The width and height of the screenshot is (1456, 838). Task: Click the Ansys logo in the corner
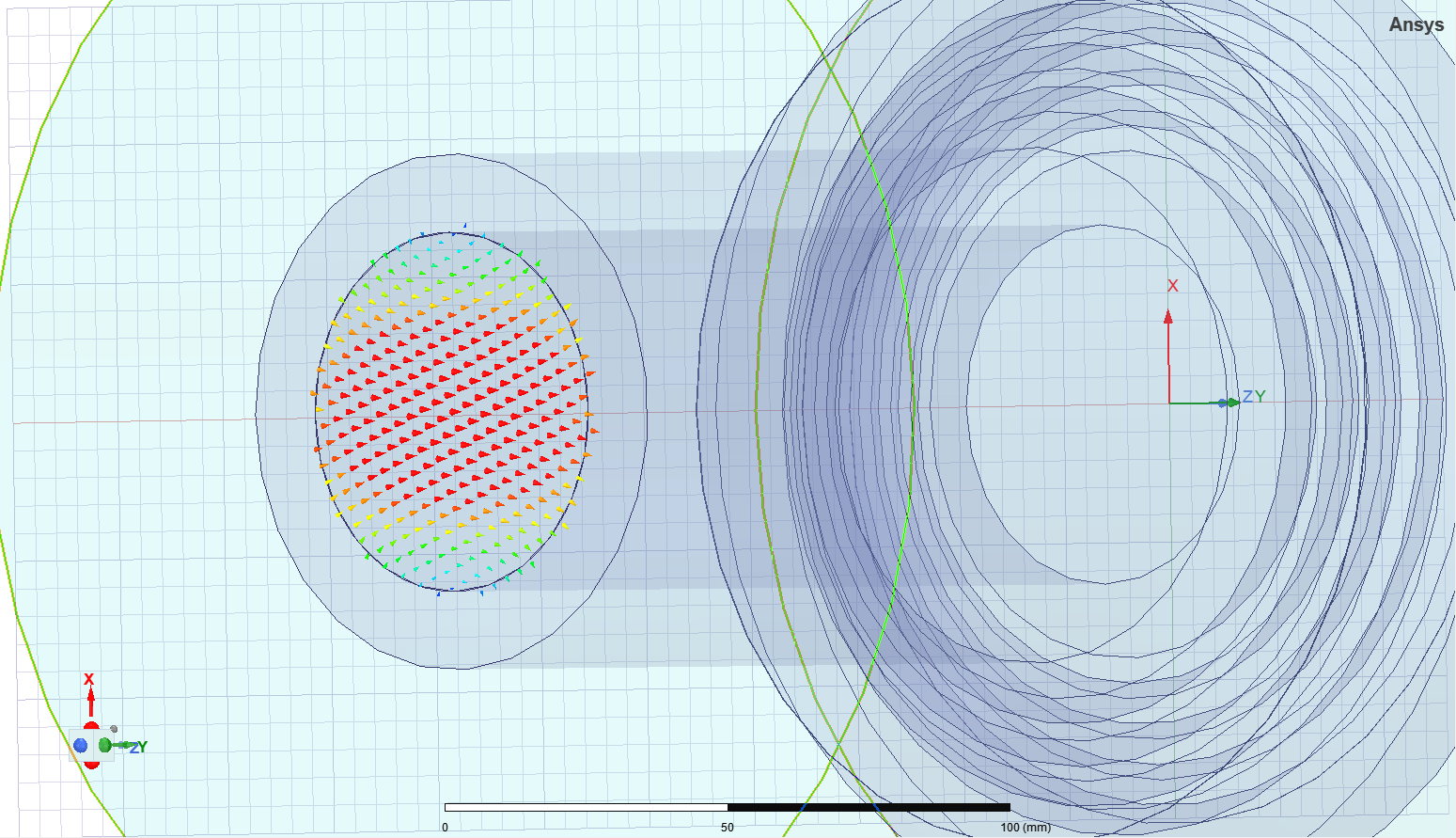pos(1417,24)
